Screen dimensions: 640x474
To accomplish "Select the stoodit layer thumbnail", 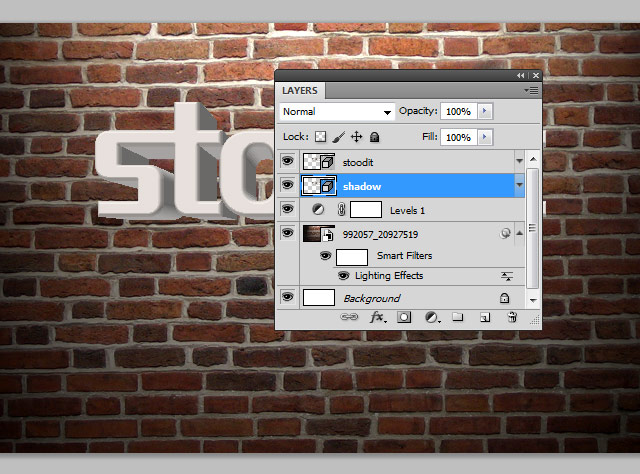I will [319, 161].
